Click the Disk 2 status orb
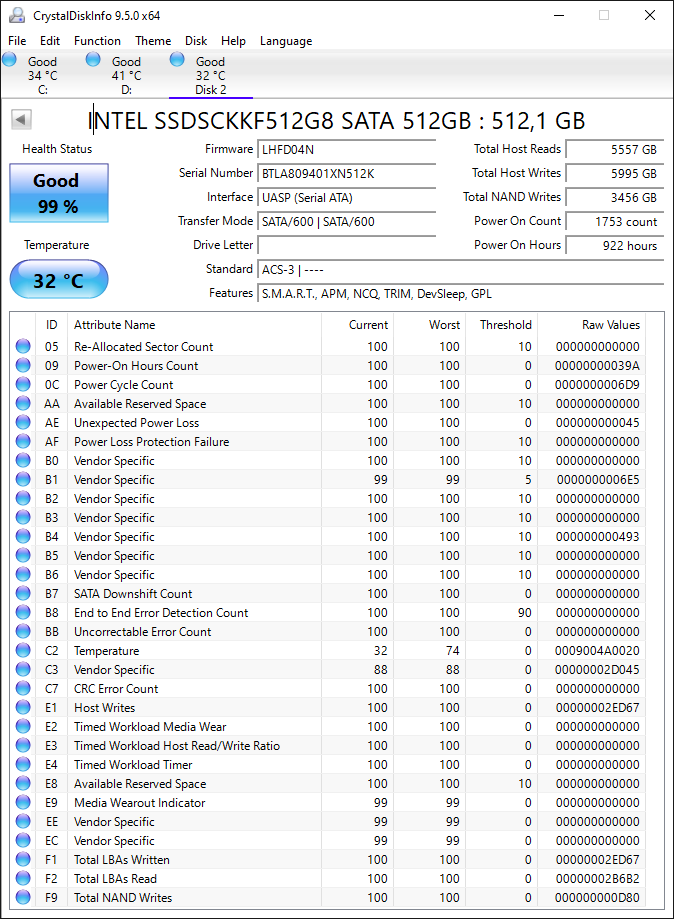The height and width of the screenshot is (919, 674). click(x=177, y=60)
